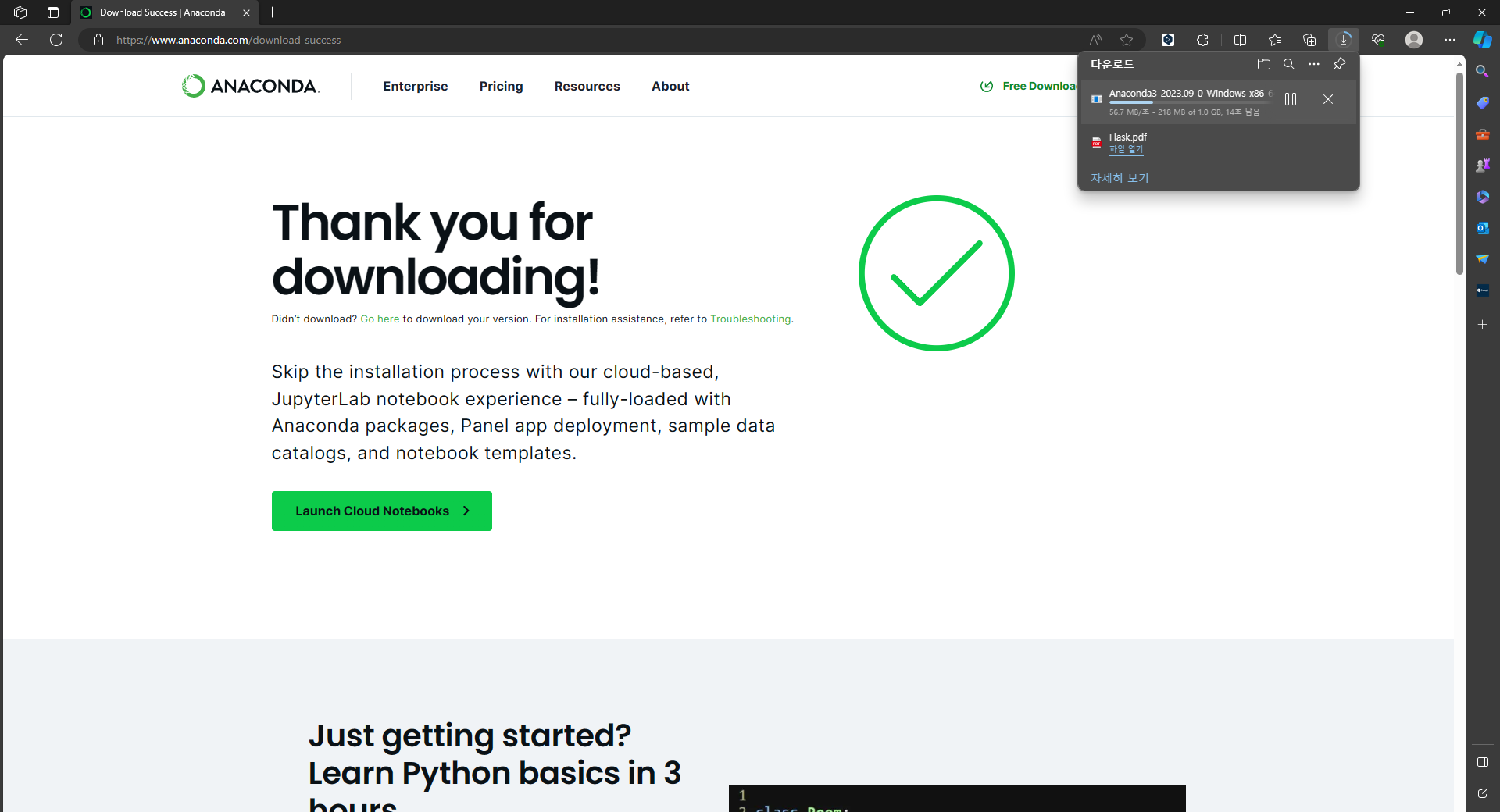Toggle the sidebar panel layout icon
The width and height of the screenshot is (1500, 812).
click(x=1482, y=762)
